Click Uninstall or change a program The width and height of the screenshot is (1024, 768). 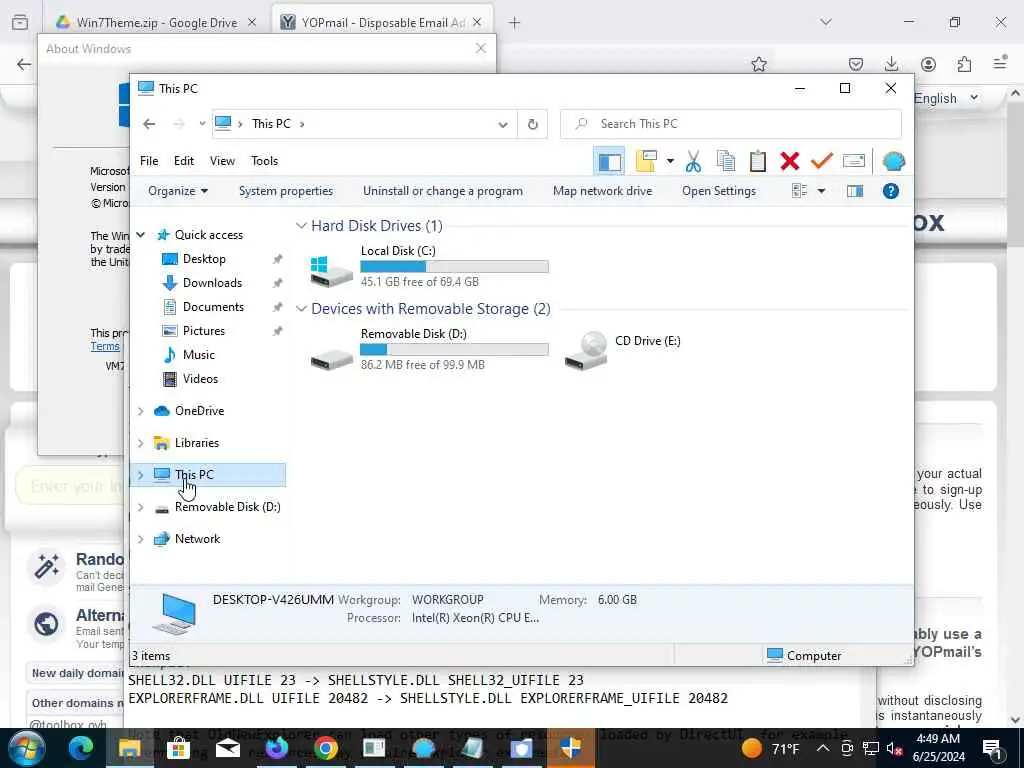(x=443, y=191)
